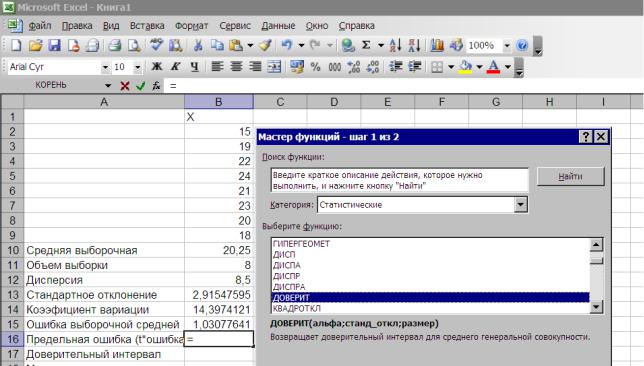The image size is (644, 366).
Task: Toggle underline formatting (Ч)
Action: 194,67
